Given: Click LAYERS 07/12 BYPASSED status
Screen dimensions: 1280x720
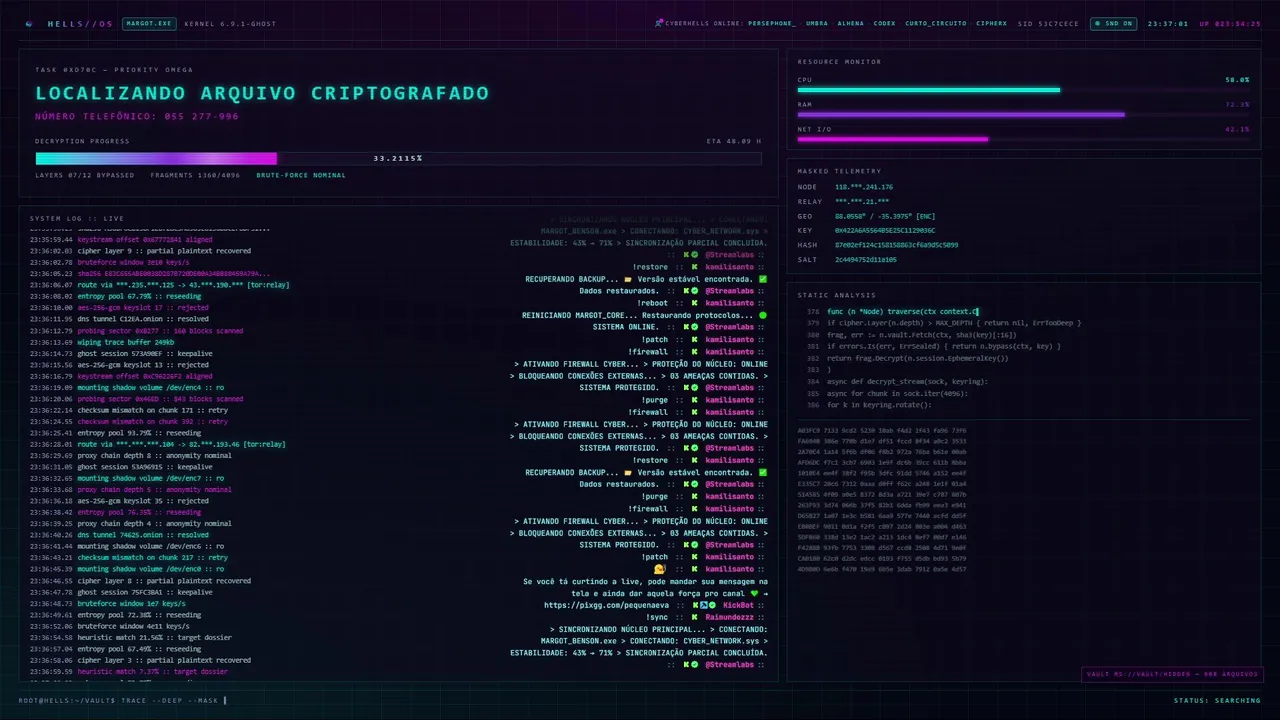Looking at the screenshot, I should tap(85, 175).
